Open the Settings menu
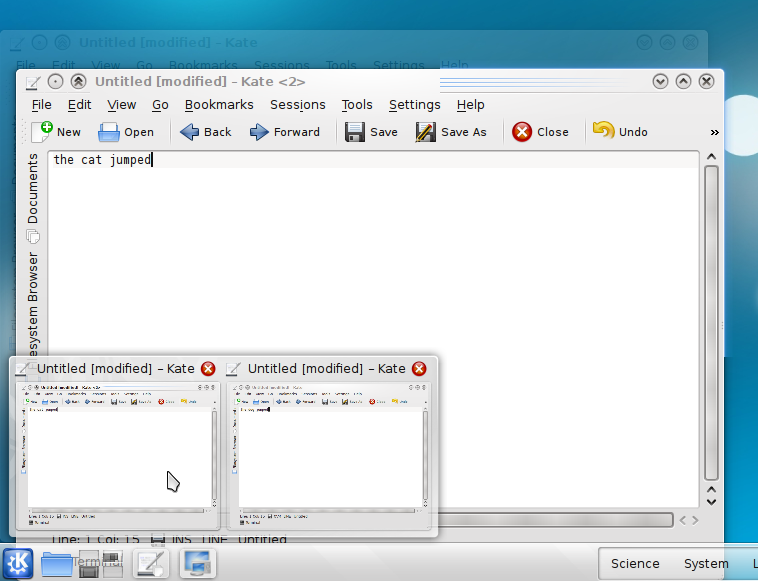 pos(415,105)
